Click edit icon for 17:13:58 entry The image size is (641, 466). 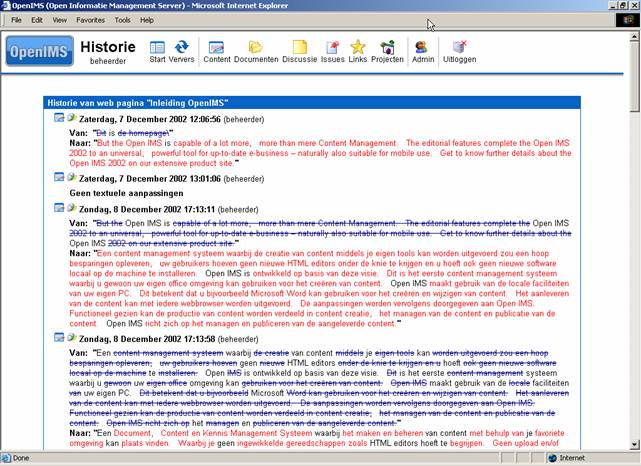coord(72,337)
